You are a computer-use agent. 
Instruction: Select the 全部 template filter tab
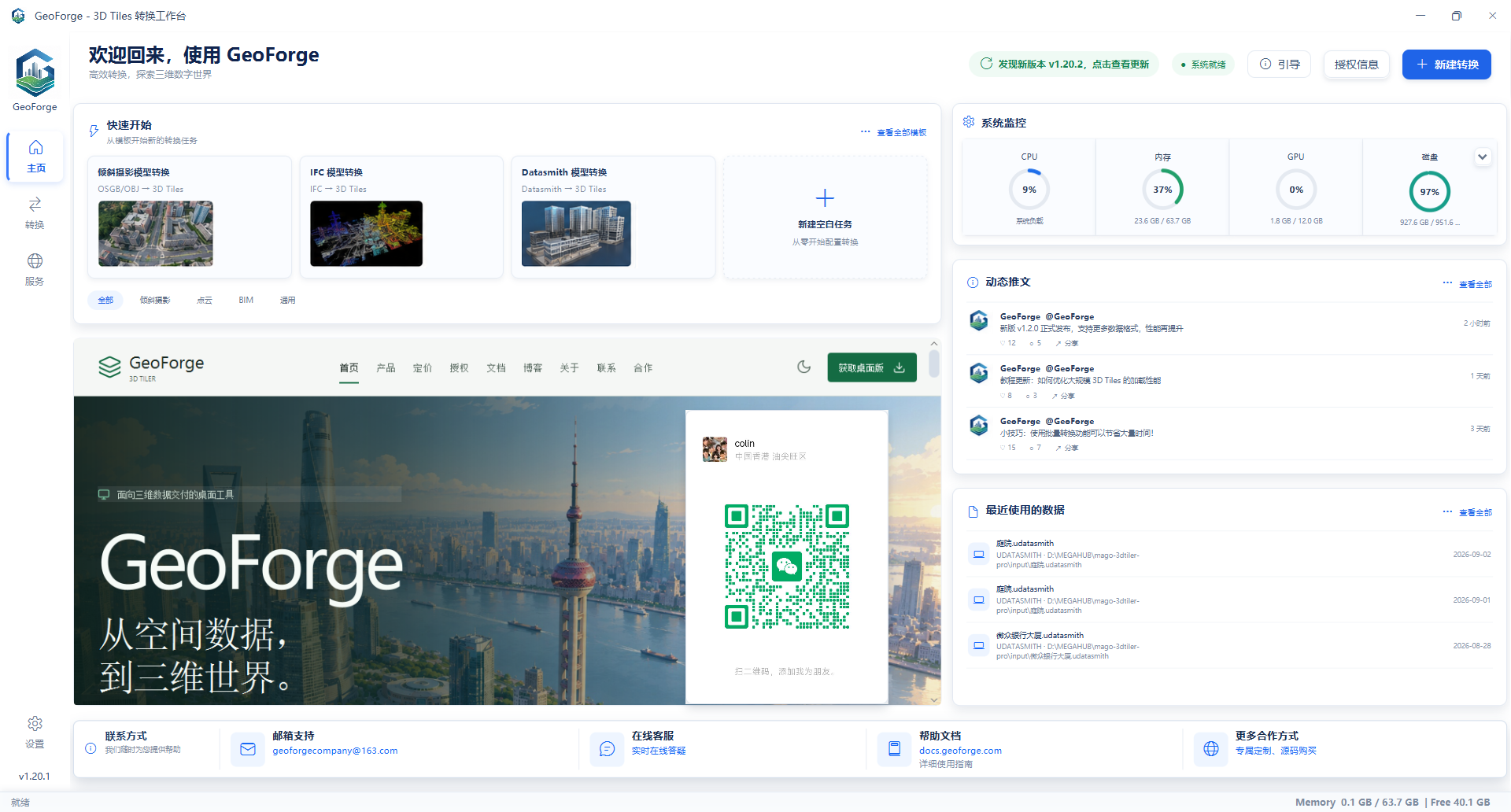(105, 300)
